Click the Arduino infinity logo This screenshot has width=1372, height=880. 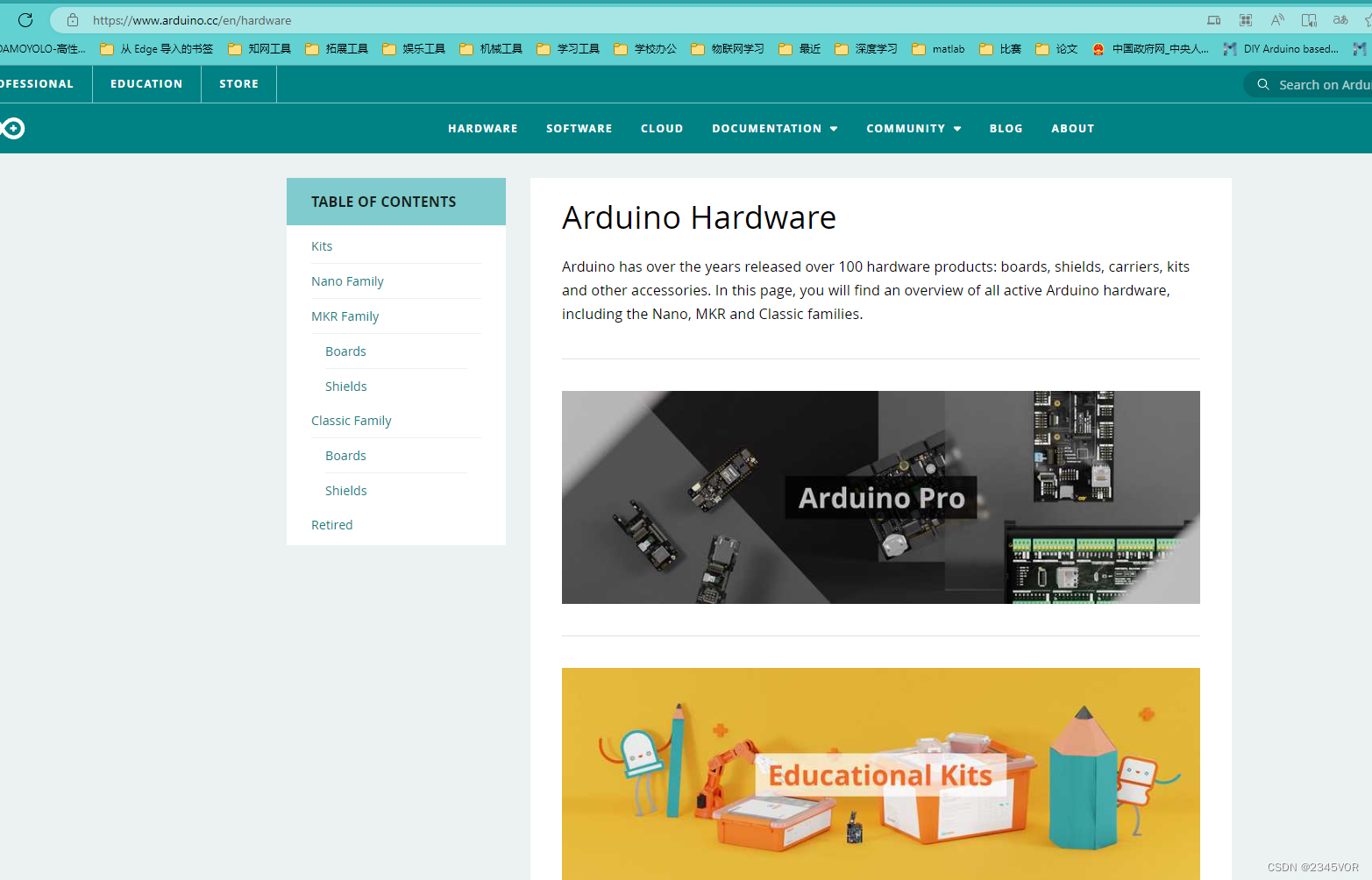click(12, 129)
